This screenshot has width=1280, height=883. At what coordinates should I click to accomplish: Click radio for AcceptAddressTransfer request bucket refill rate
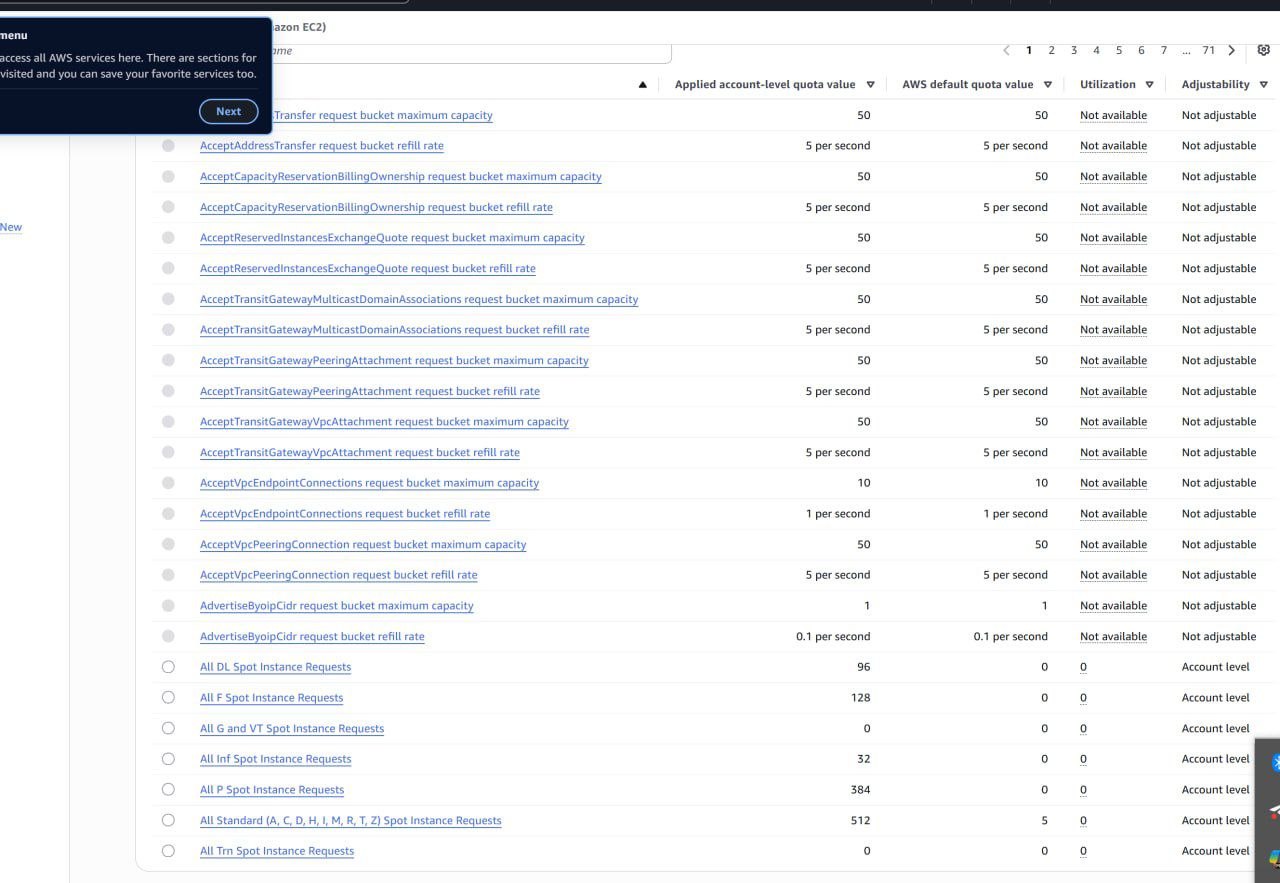pyautogui.click(x=168, y=146)
